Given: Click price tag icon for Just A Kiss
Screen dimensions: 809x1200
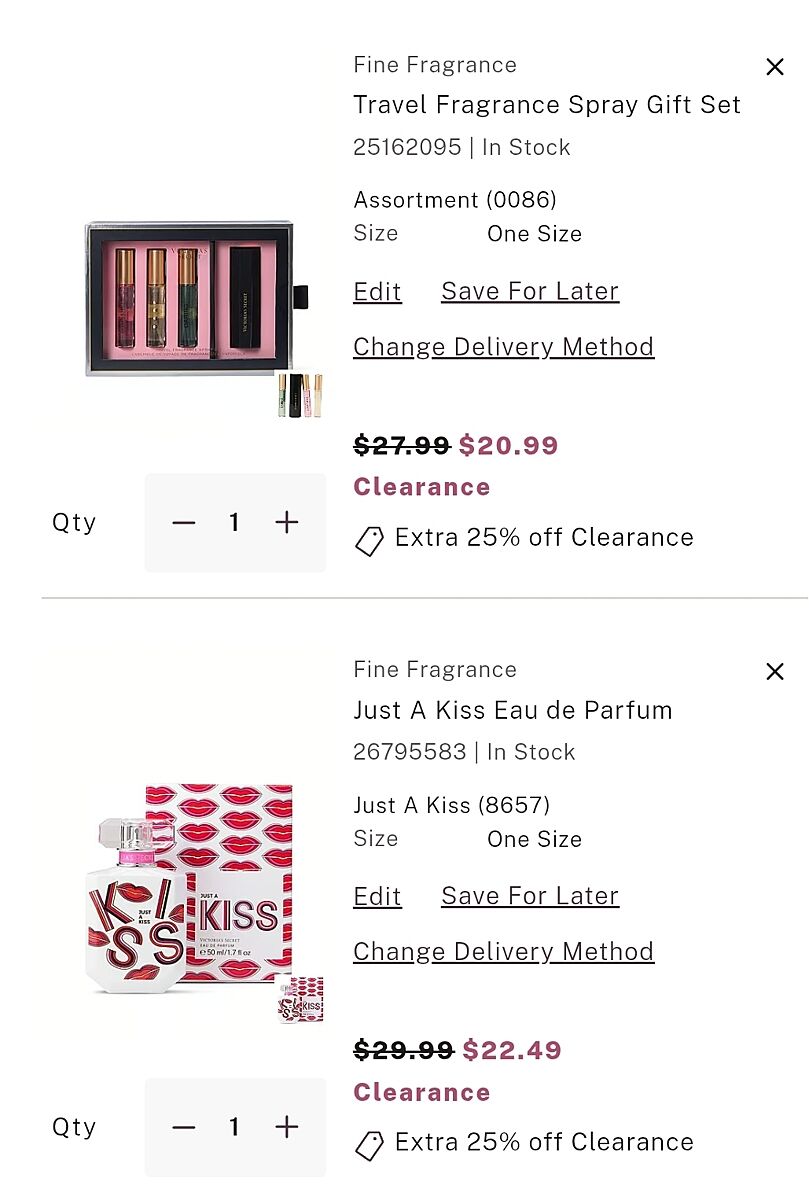Looking at the screenshot, I should coord(369,1146).
